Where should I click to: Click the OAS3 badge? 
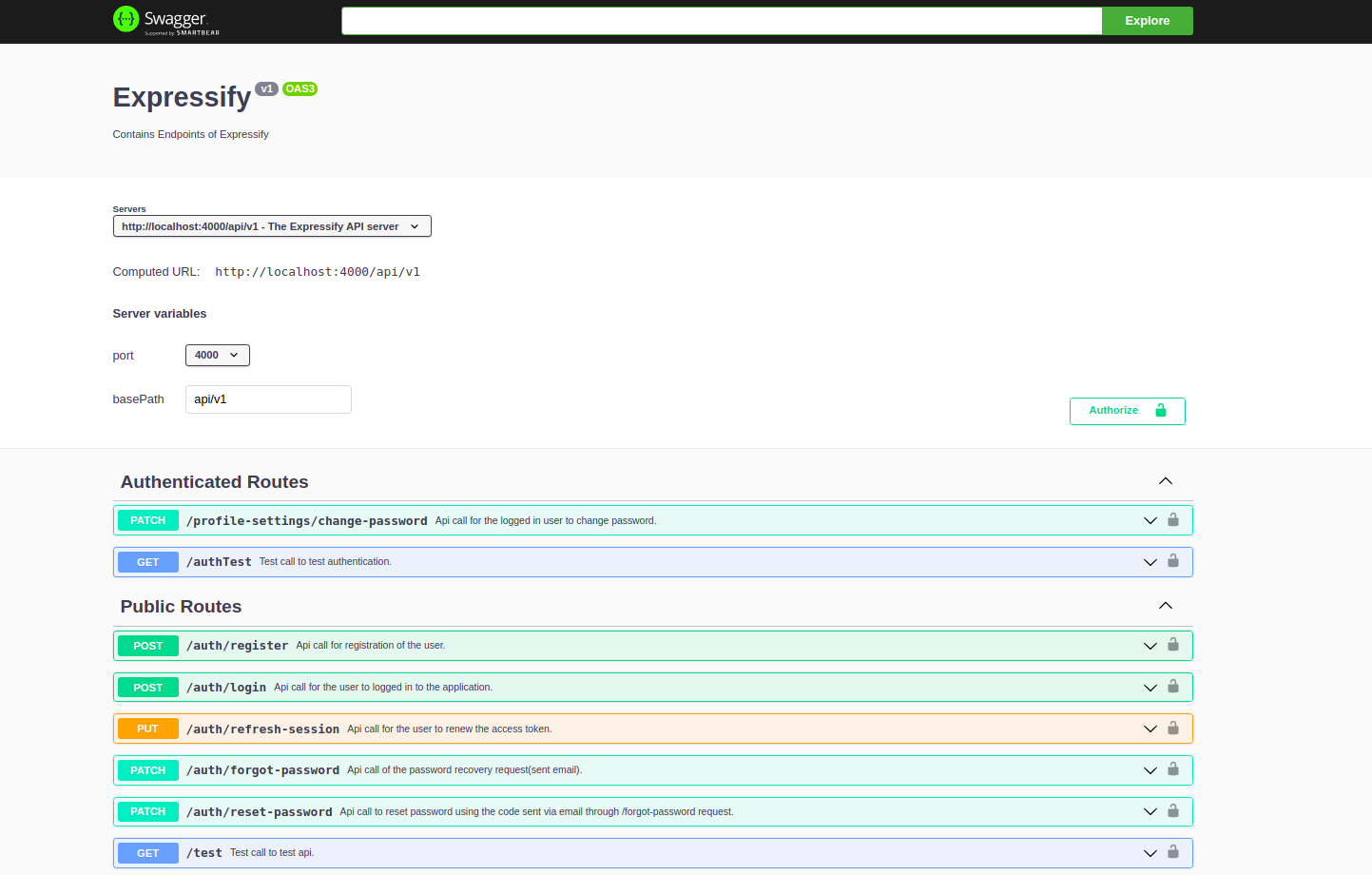300,88
